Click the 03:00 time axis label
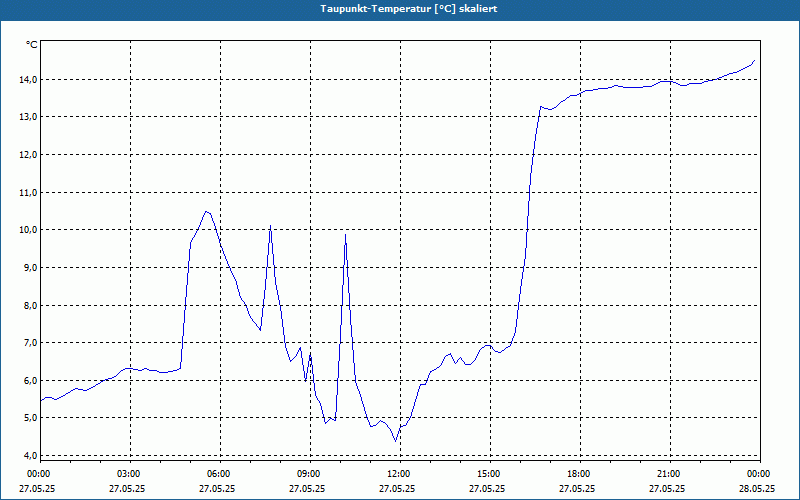This screenshot has width=800, height=500. click(131, 474)
